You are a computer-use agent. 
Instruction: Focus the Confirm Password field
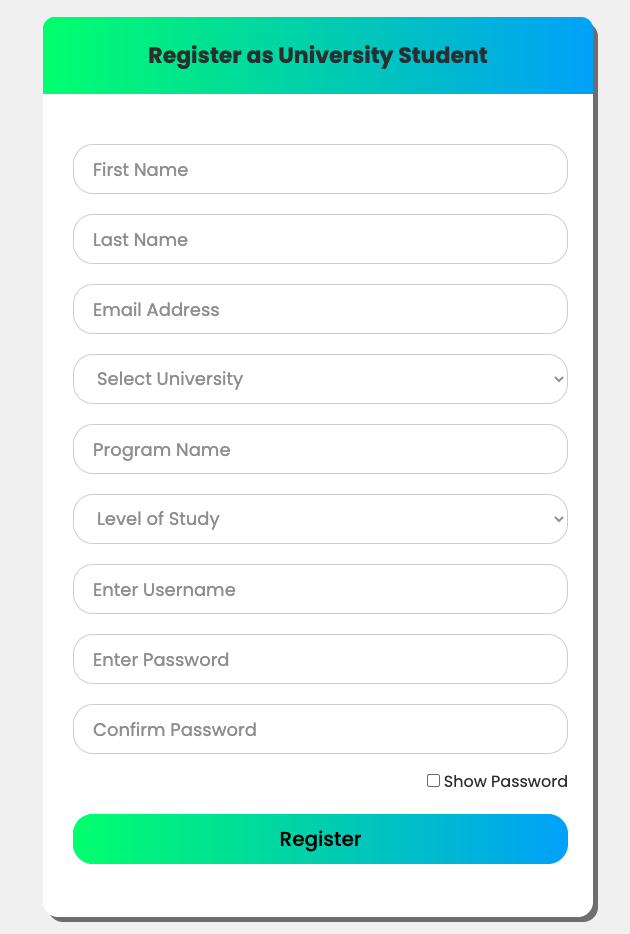coord(320,729)
